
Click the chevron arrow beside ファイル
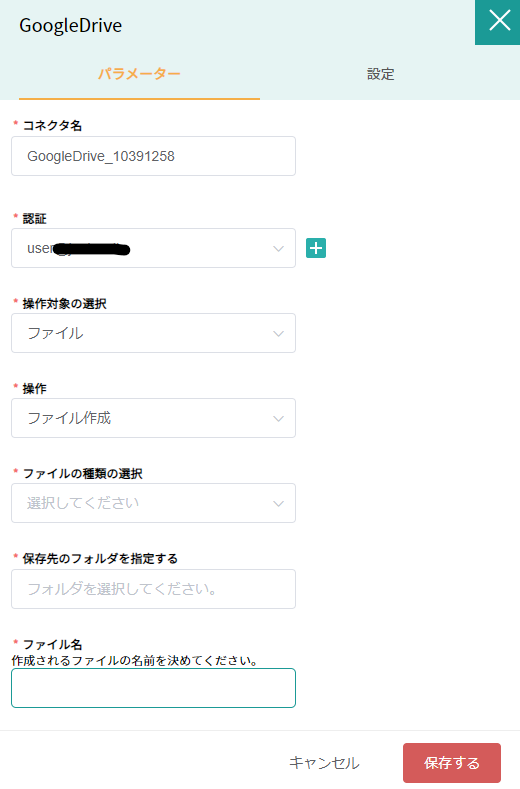click(x=278, y=334)
